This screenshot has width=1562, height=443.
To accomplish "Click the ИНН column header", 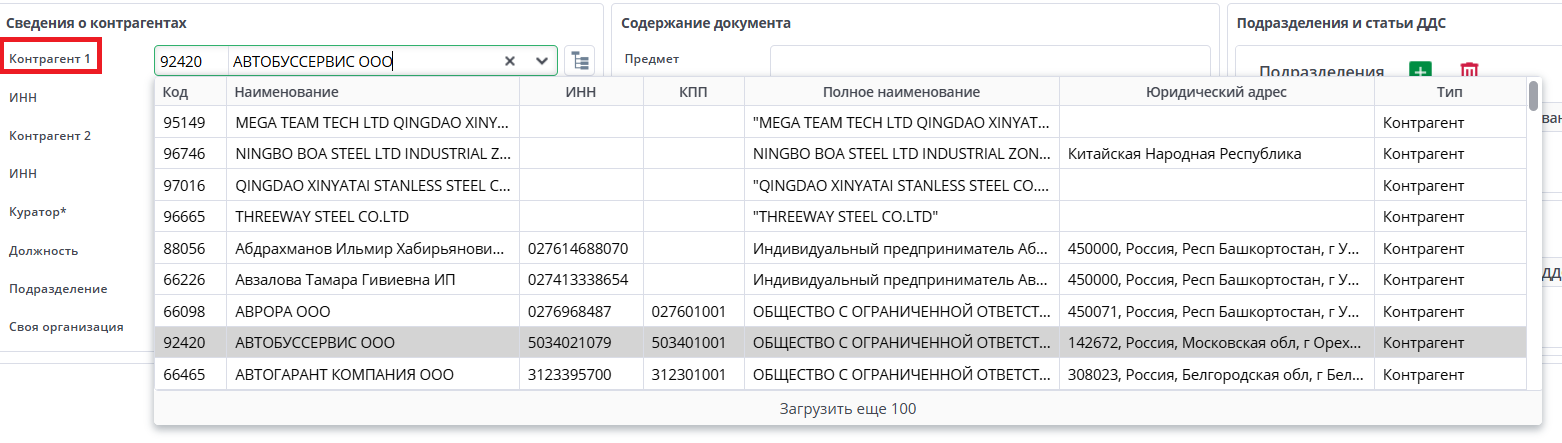I will coord(581,92).
